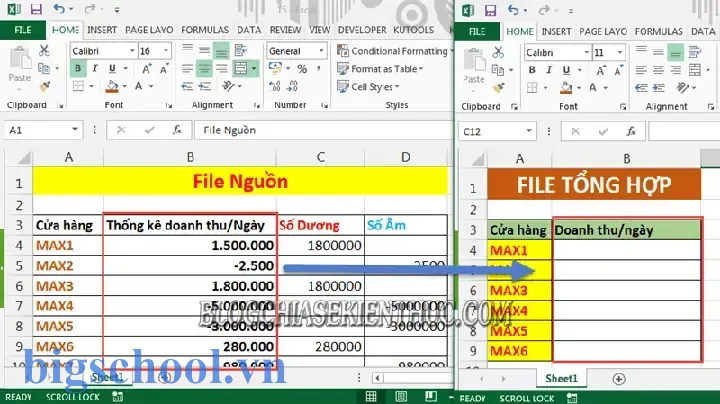The image size is (720, 404).
Task: Toggle Center align in left window
Action: coord(204,69)
